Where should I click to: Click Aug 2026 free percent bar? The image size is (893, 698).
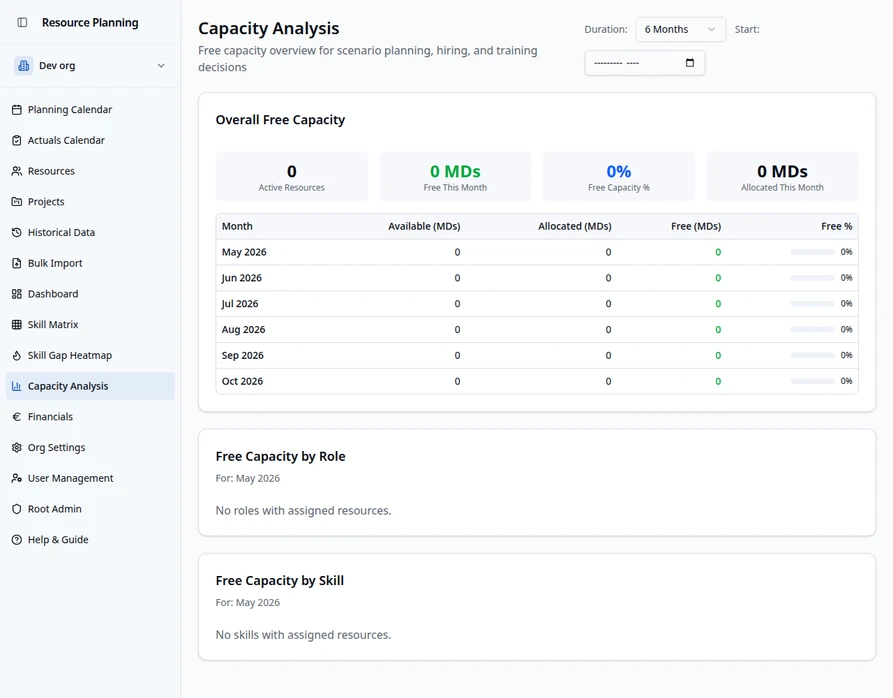[812, 329]
